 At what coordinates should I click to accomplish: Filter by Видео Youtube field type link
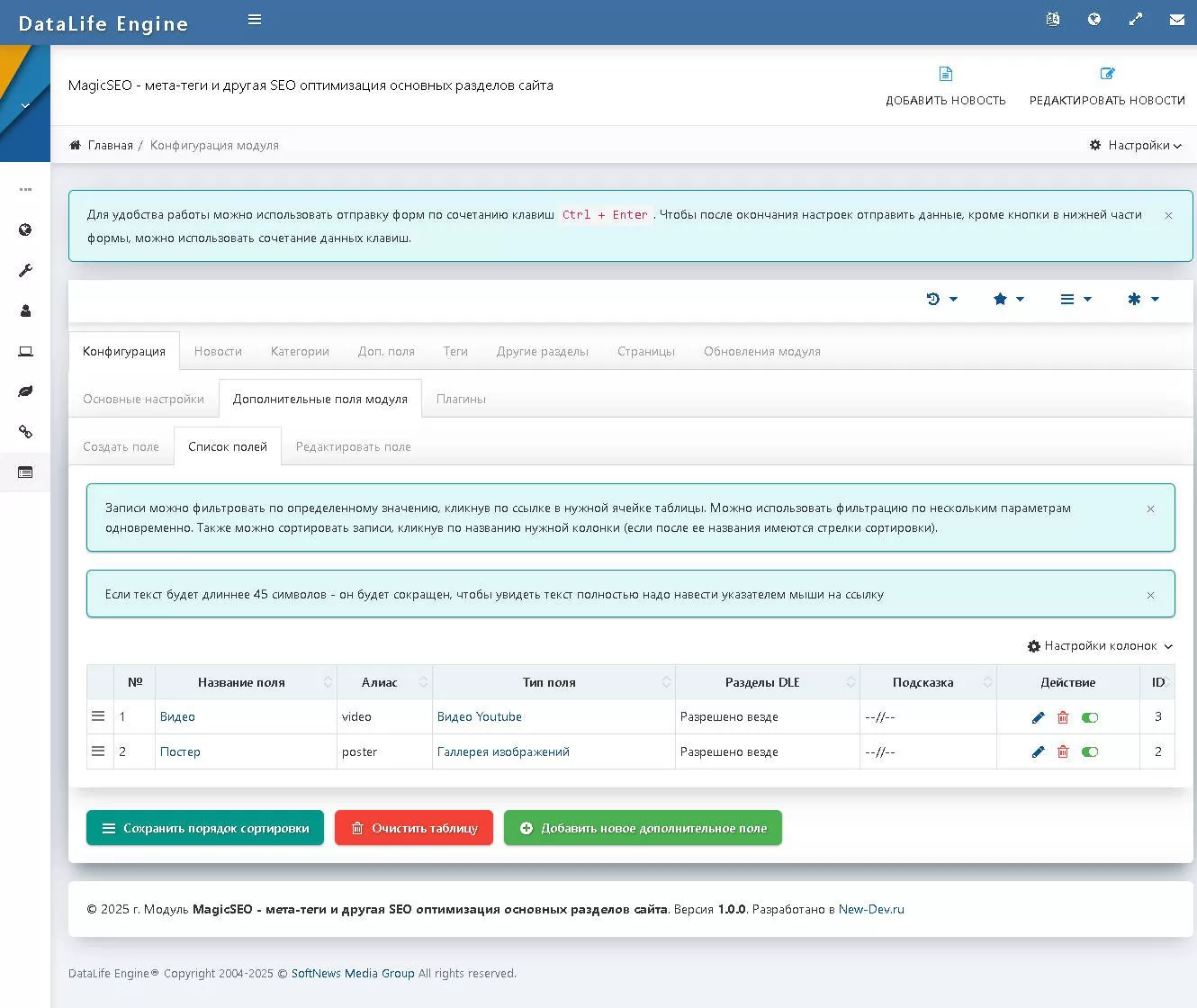pos(480,716)
